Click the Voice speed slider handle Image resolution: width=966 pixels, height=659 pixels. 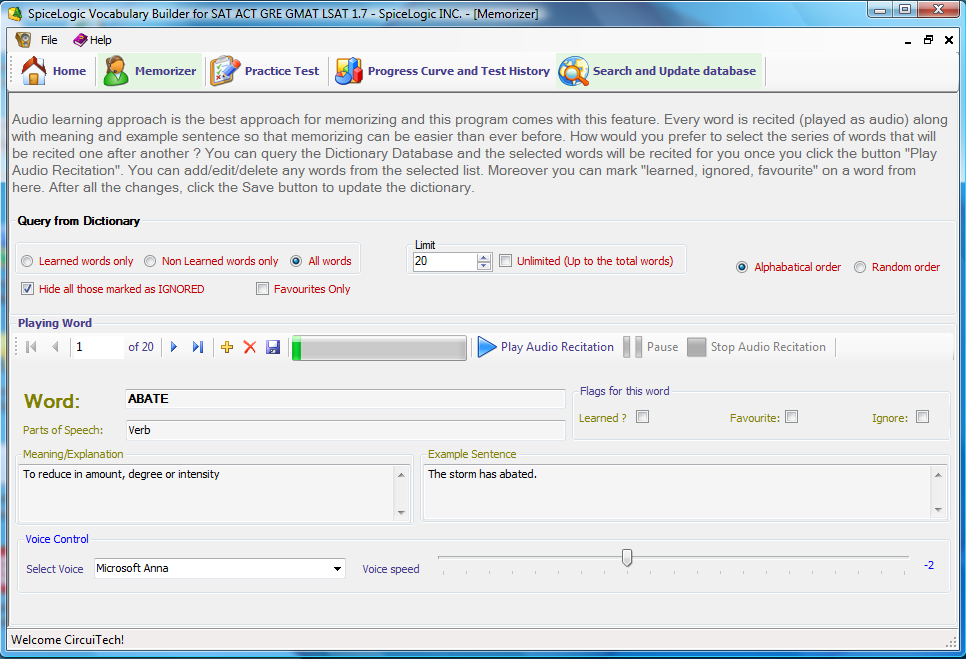point(627,557)
